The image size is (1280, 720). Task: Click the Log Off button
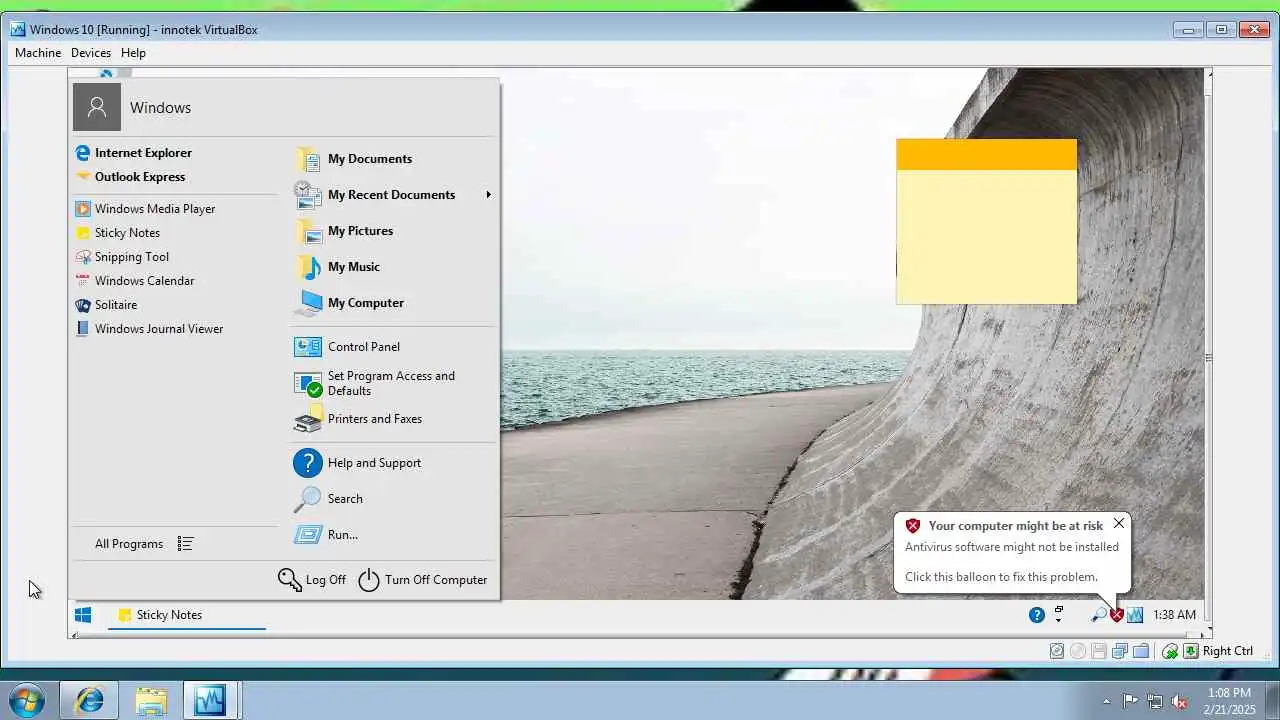tap(312, 580)
